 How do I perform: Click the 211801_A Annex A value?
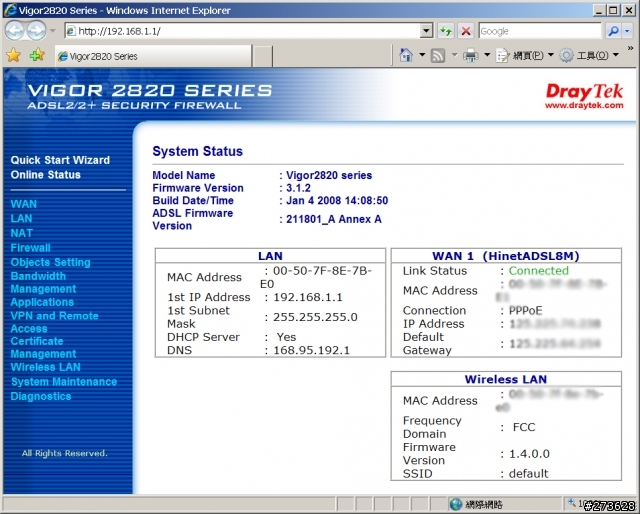pos(334,219)
